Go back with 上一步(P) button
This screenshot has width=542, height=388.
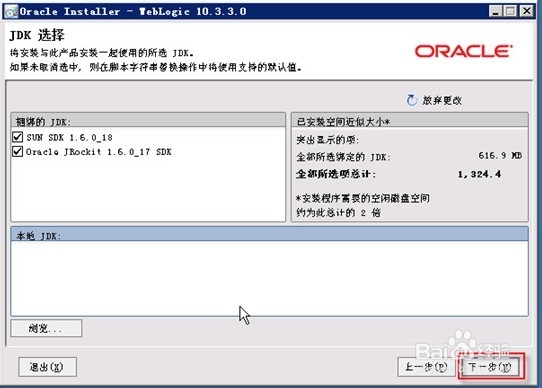426,367
